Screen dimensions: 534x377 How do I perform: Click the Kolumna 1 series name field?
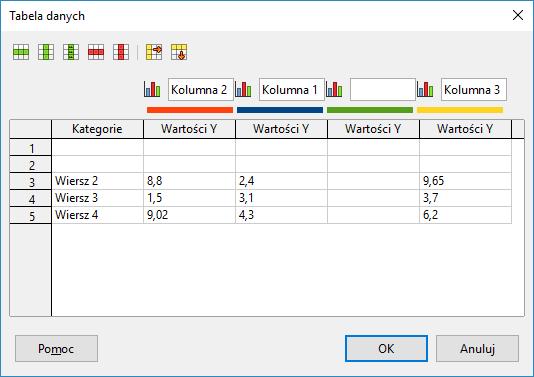tap(292, 90)
